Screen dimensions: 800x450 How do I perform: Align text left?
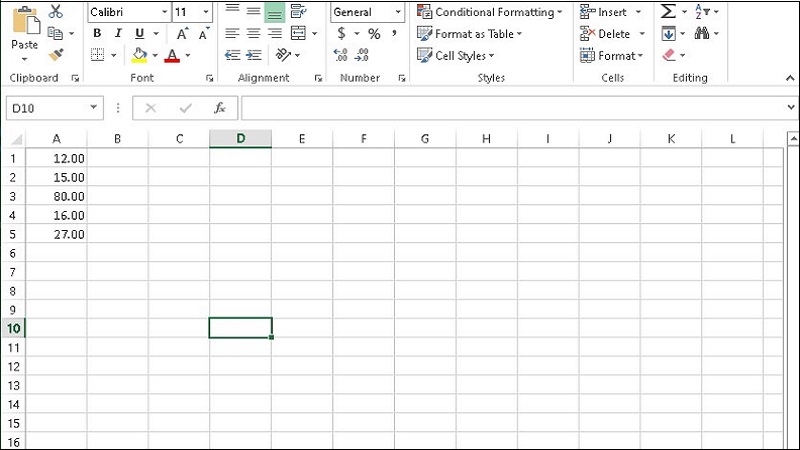pyautogui.click(x=233, y=33)
